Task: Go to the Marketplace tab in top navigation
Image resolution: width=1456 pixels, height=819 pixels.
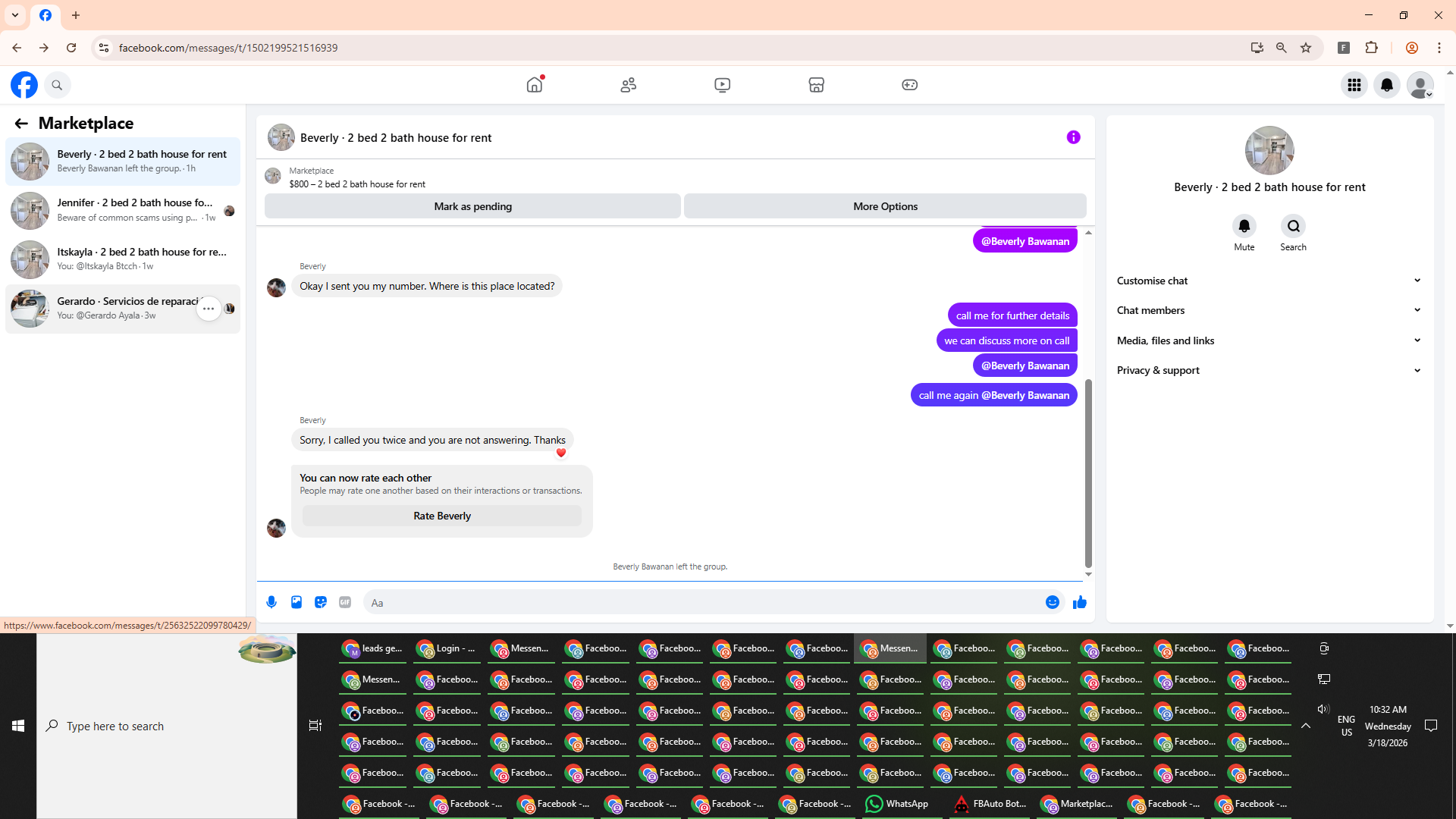Action: 816,85
